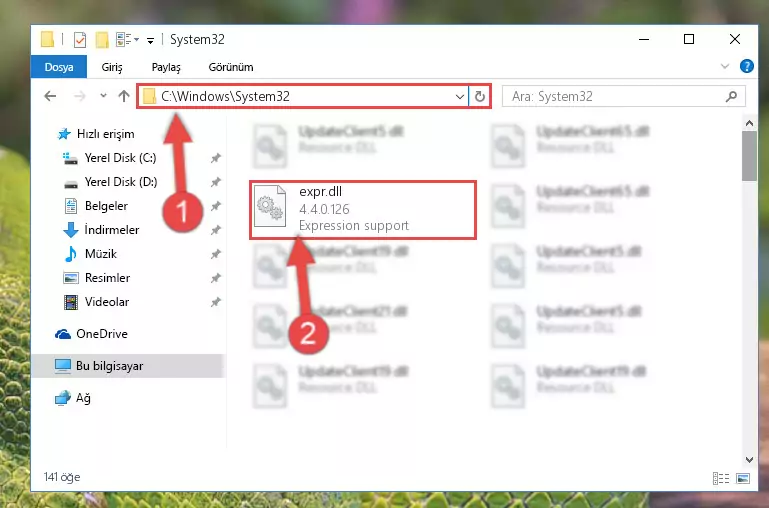Switch to the Görünüm tab
Viewport: 769px width, 508px height.
231,67
